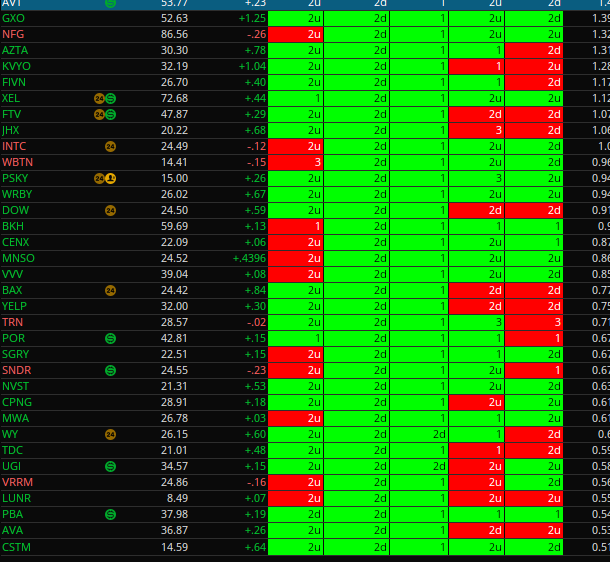This screenshot has height=562, width=610.
Task: Click the green S icon beside PBA
Action: [x=110, y=515]
